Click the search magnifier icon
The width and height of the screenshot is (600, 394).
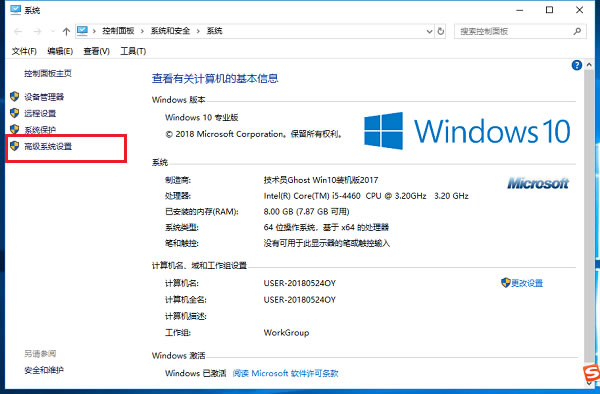[x=577, y=31]
